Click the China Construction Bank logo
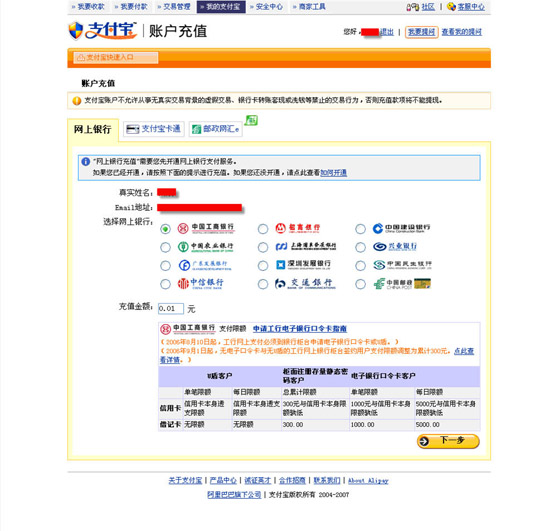The width and height of the screenshot is (550, 531). [x=401, y=228]
